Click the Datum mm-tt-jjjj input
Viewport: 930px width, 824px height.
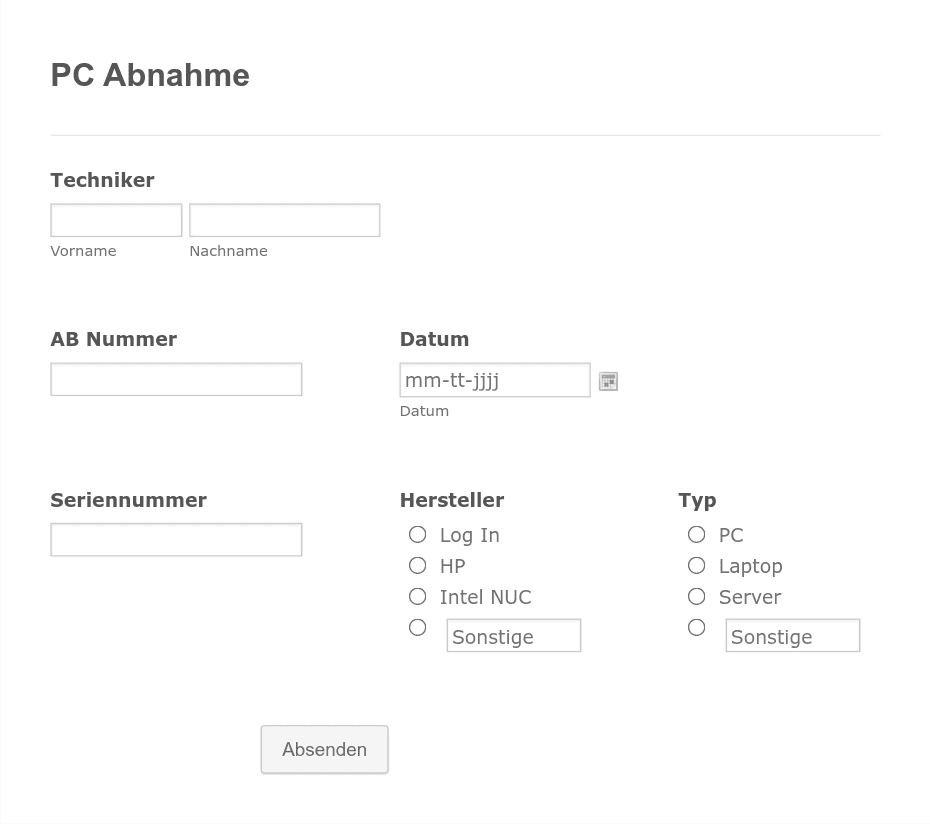click(x=495, y=380)
